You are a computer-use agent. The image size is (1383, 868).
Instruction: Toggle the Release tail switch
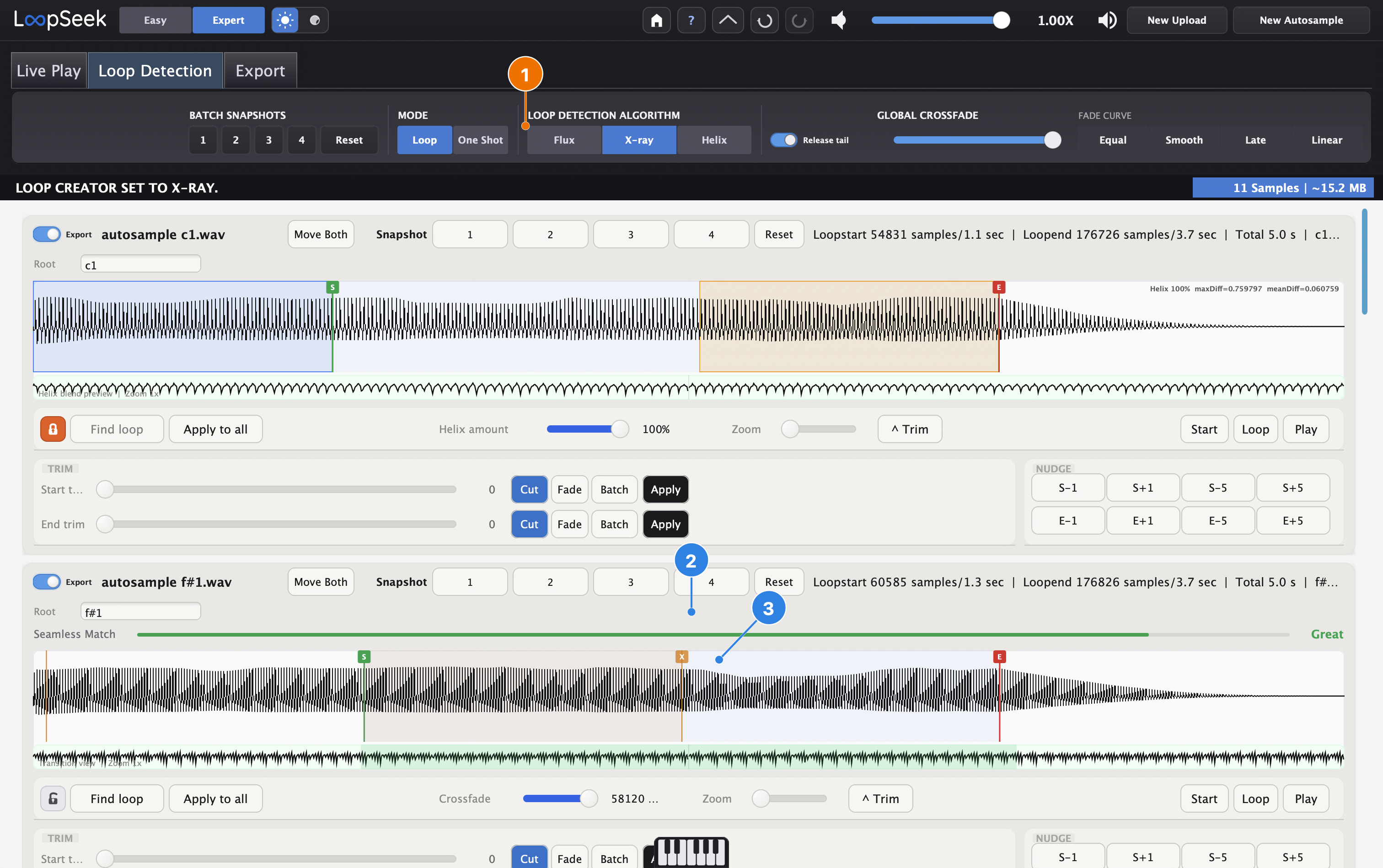(x=783, y=139)
